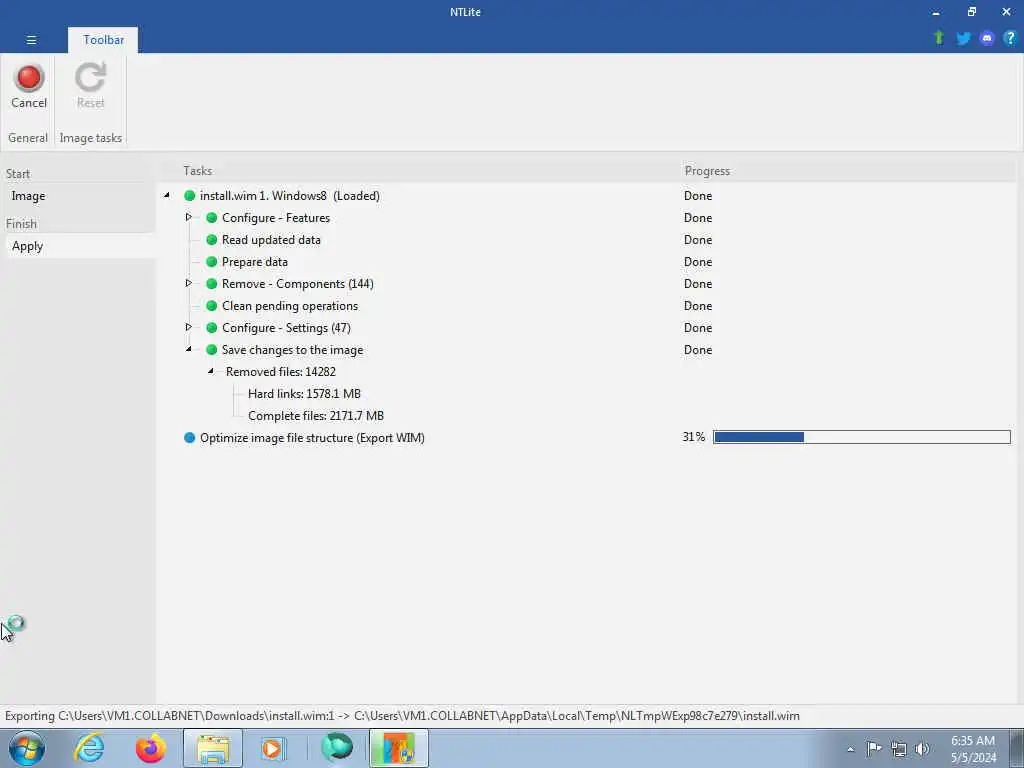Viewport: 1024px width, 768px height.
Task: Click the Reset icon
Action: (x=90, y=78)
